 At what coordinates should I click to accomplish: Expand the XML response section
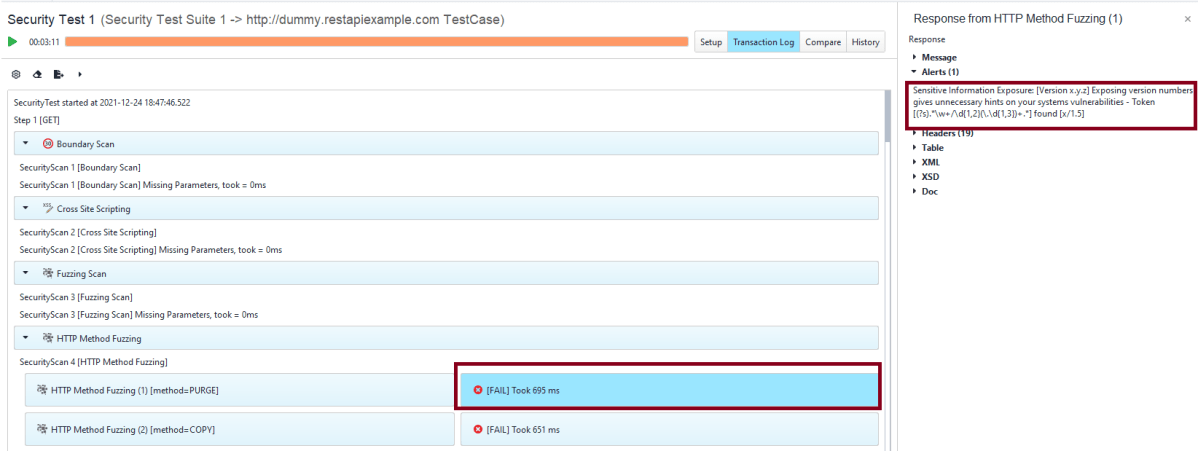coord(914,162)
